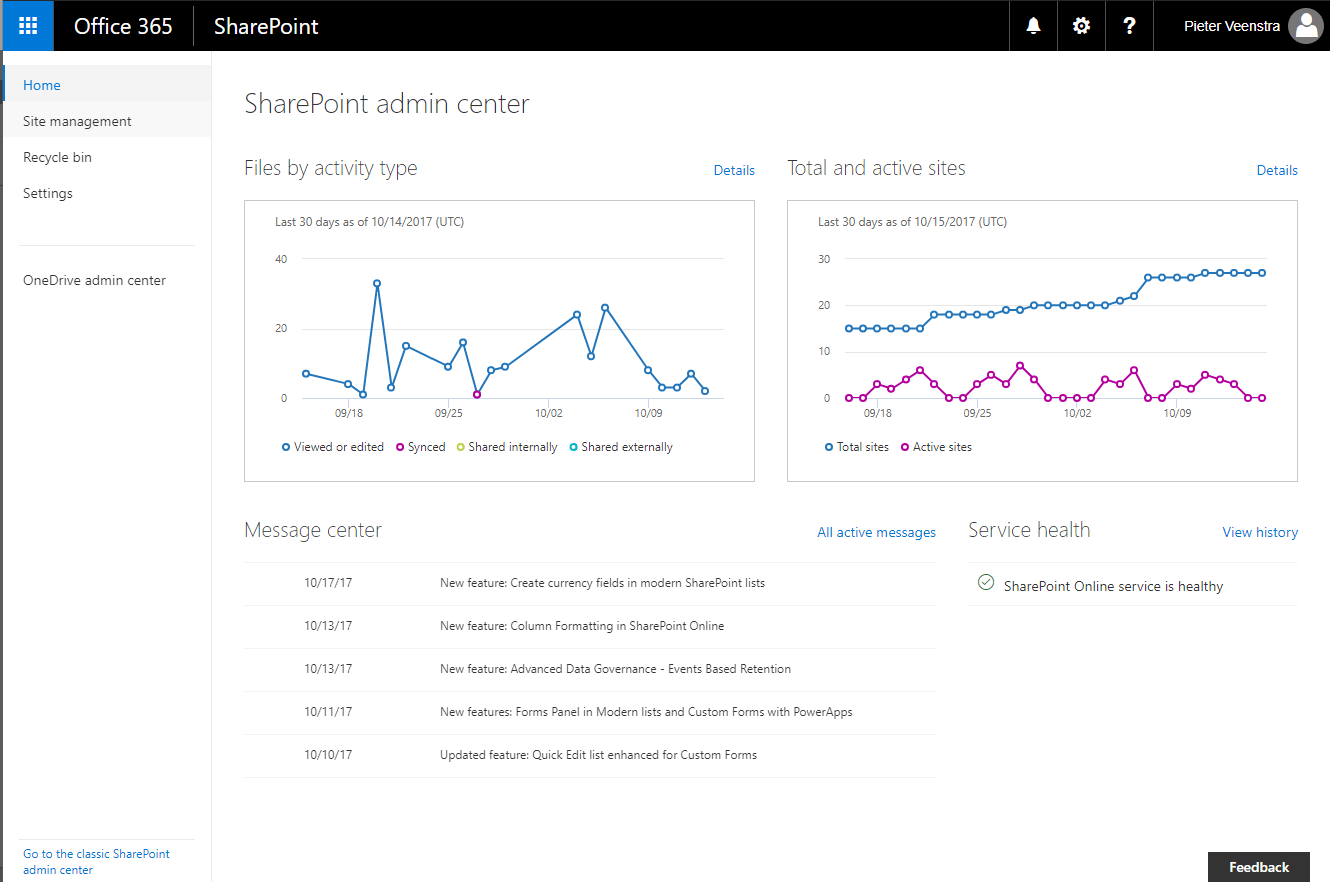This screenshot has height=882, width=1330.
Task: Click the peak data point in files chart
Action: tap(377, 283)
